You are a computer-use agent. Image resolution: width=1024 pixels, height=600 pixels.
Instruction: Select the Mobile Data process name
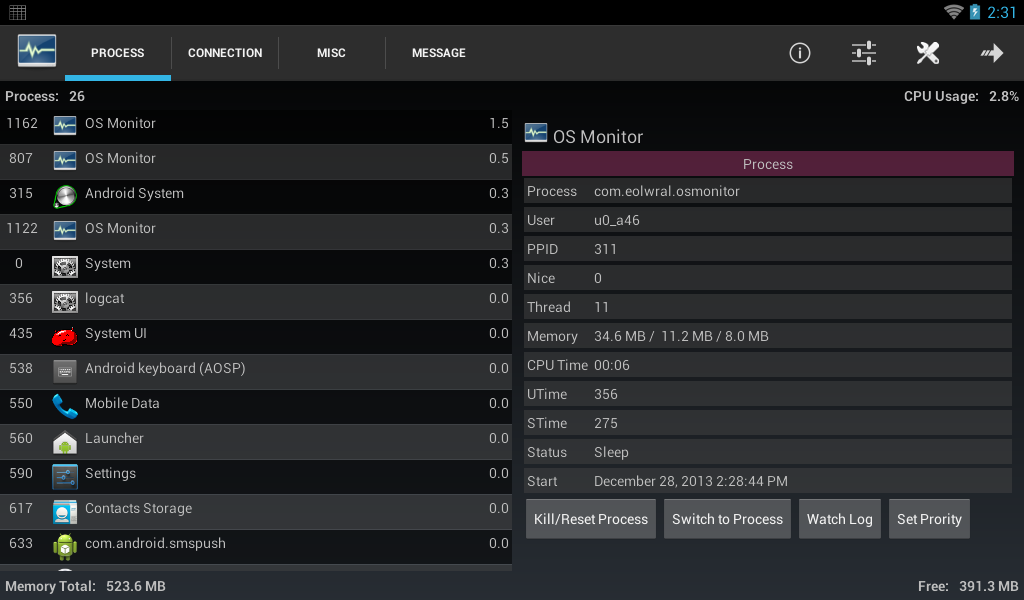coord(122,403)
